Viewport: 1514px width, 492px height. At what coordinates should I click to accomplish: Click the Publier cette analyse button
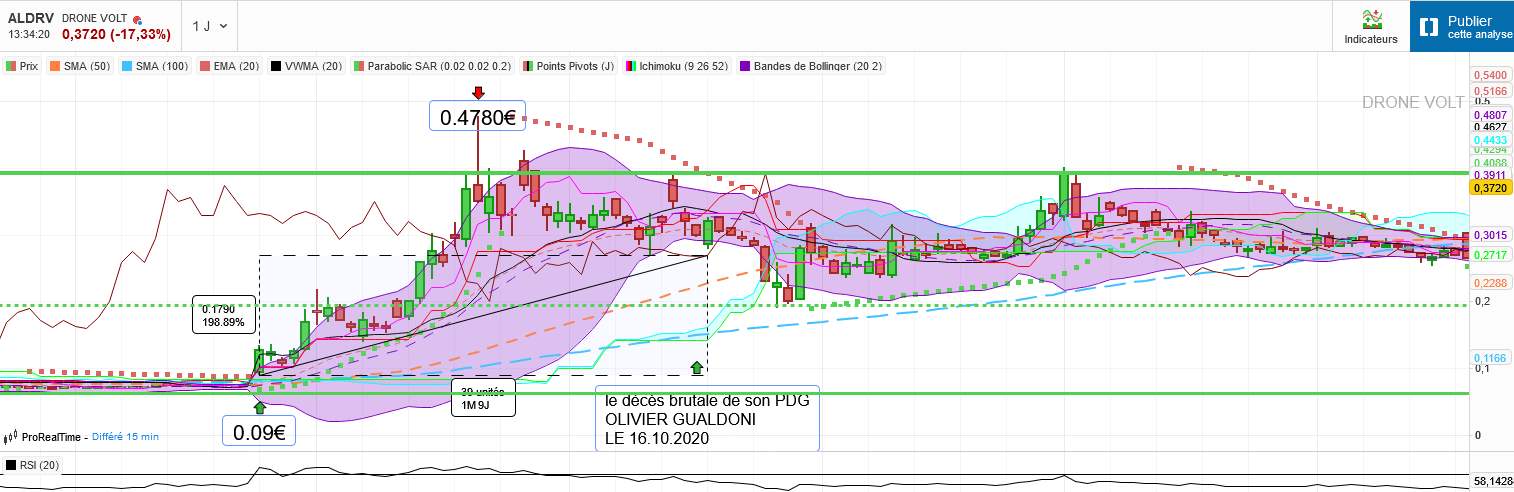point(1462,26)
